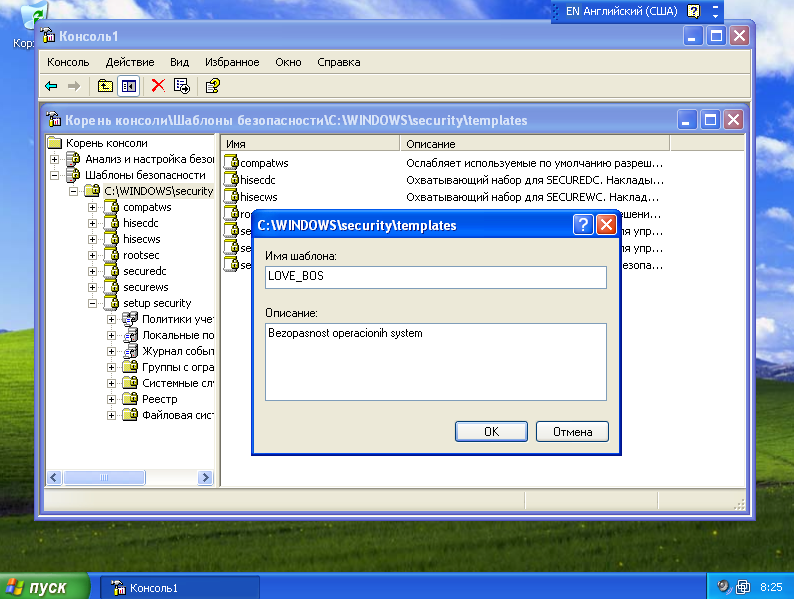Open the Окно menu
The height and width of the screenshot is (599, 794).
coord(288,62)
